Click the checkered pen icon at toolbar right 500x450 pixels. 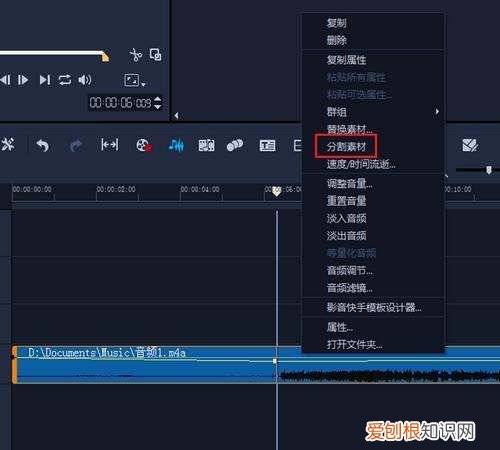[x=470, y=145]
